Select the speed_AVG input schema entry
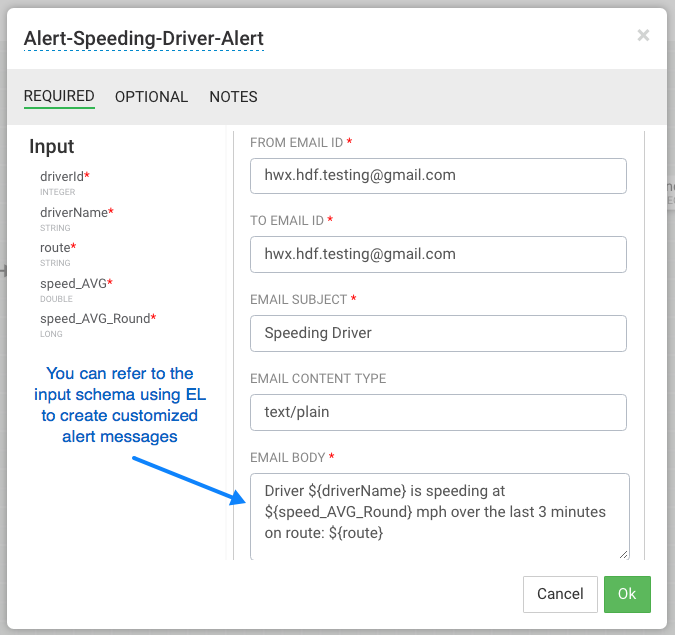675x635 pixels. click(x=76, y=283)
